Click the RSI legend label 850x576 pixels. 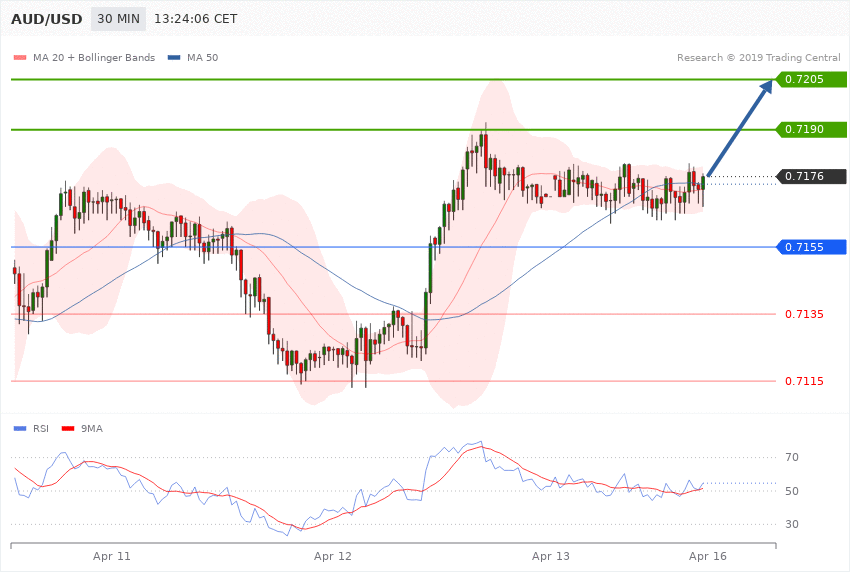(41, 429)
